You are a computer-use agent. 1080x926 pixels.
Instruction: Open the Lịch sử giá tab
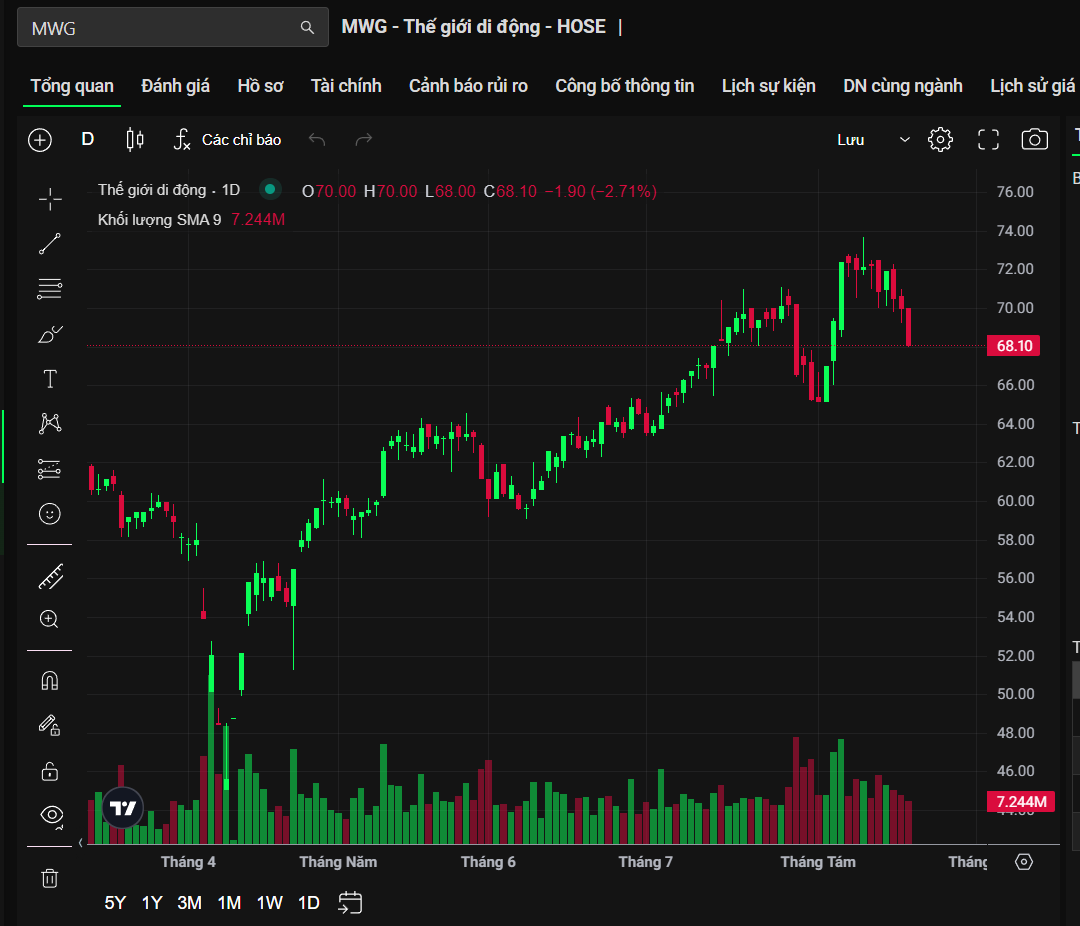[1032, 86]
